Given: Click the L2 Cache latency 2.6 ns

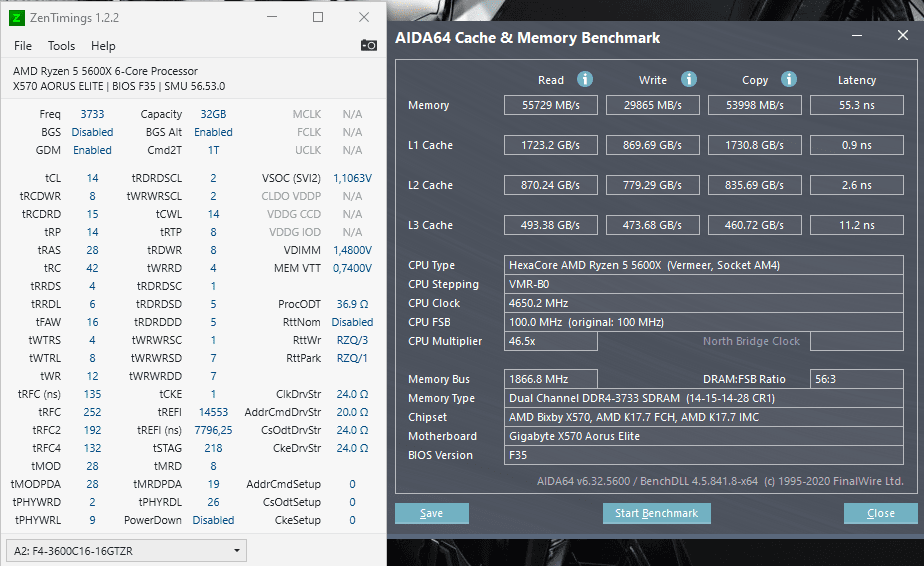Looking at the screenshot, I should click(857, 185).
